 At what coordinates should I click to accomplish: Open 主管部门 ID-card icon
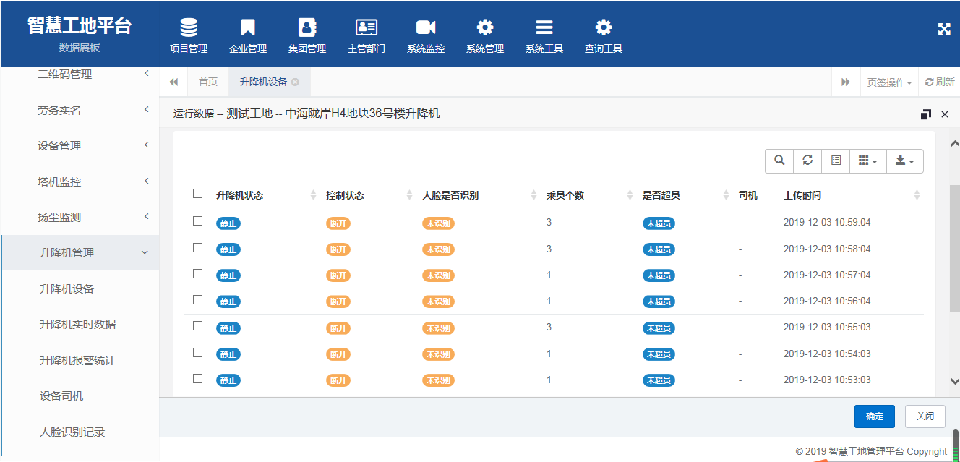[366, 28]
